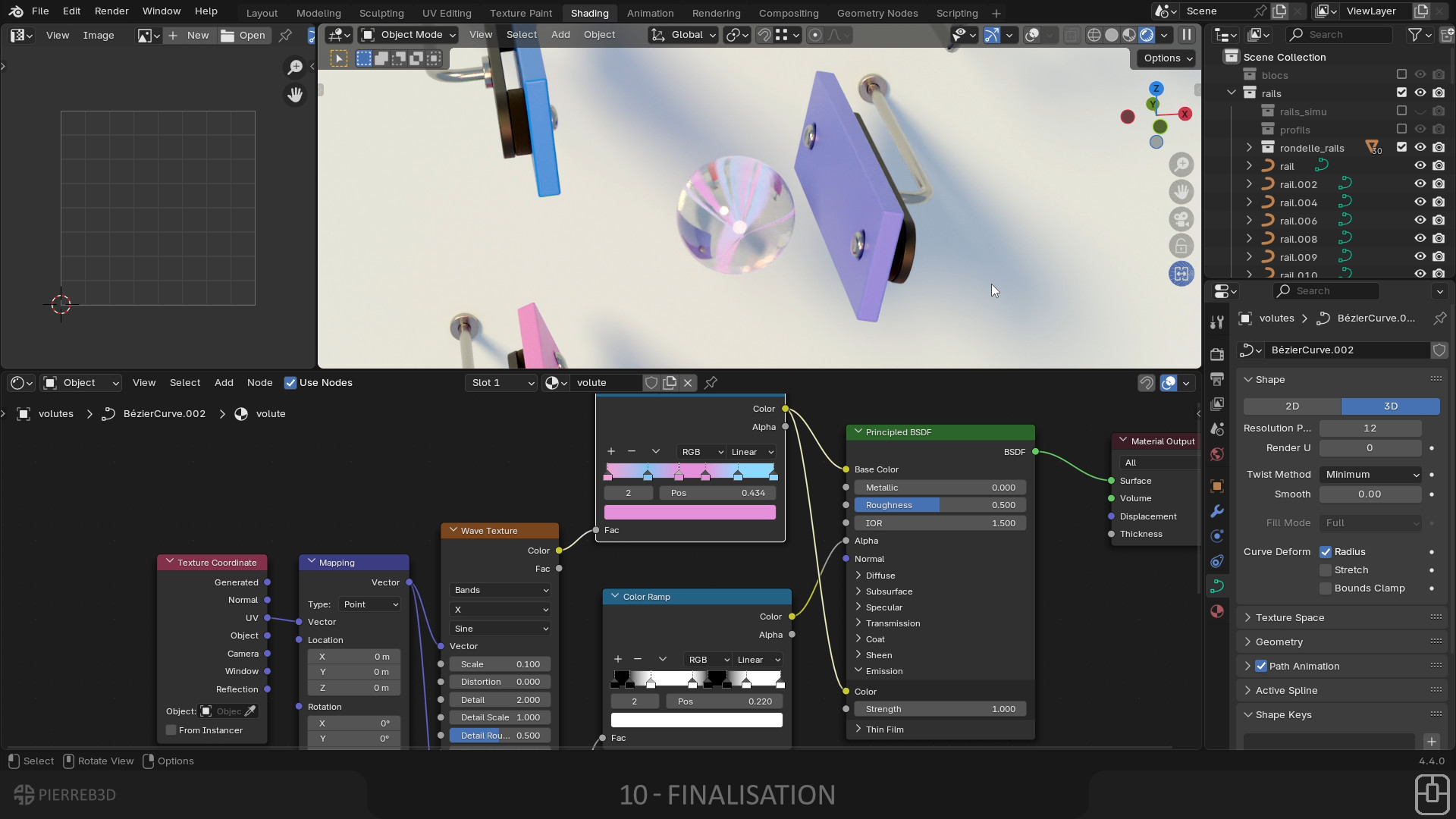Open the Slot 1 material dropdown
1456x819 pixels.
(500, 383)
